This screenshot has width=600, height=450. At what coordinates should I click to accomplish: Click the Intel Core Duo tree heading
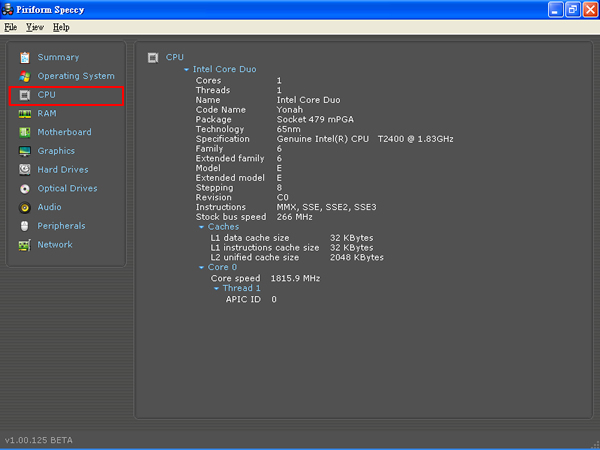point(225,69)
